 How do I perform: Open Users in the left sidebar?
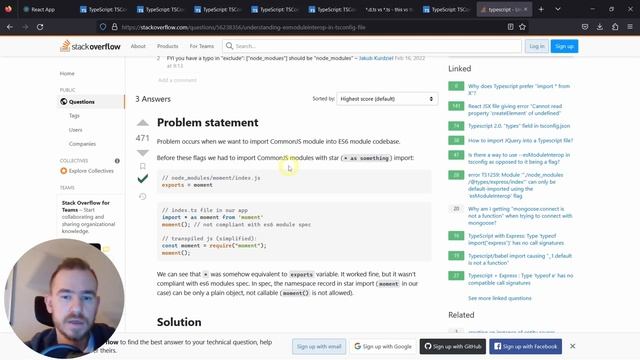[x=75, y=130]
